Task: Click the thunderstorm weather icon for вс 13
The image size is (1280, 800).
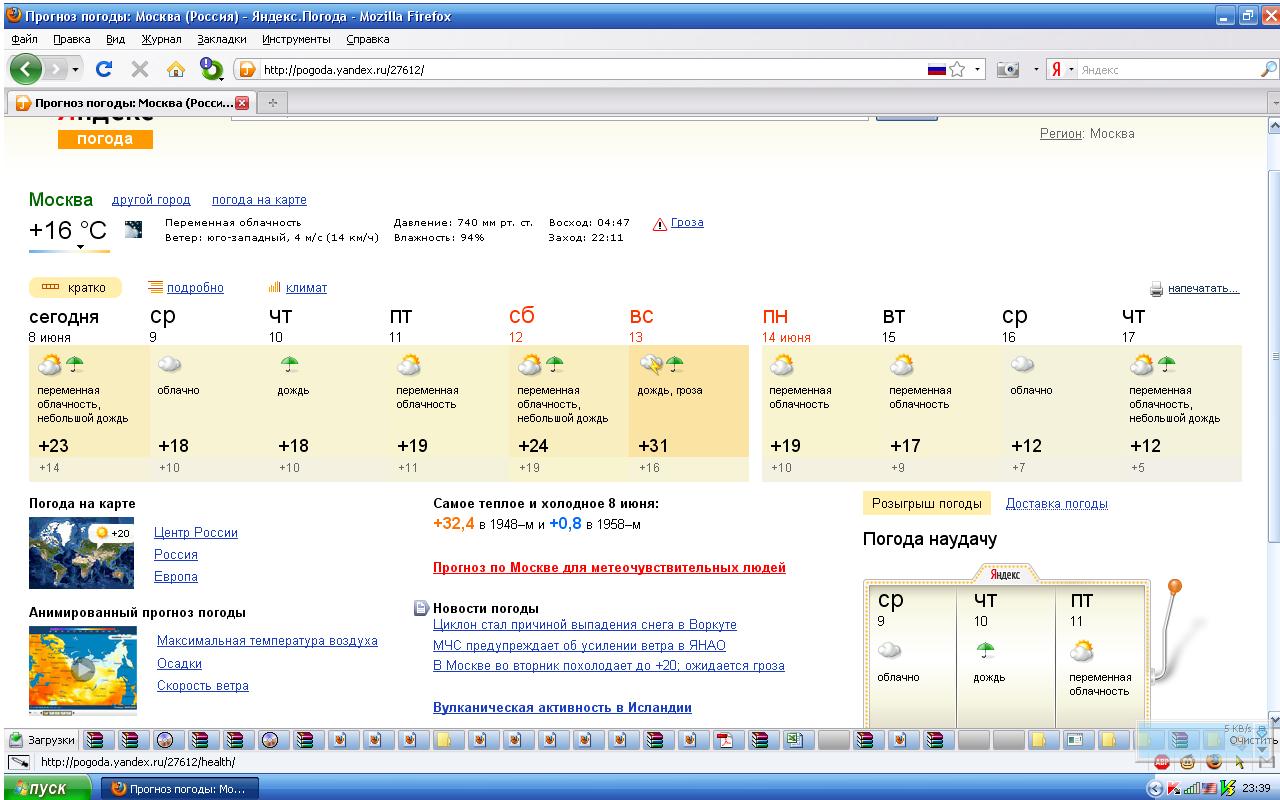Action: (x=651, y=364)
